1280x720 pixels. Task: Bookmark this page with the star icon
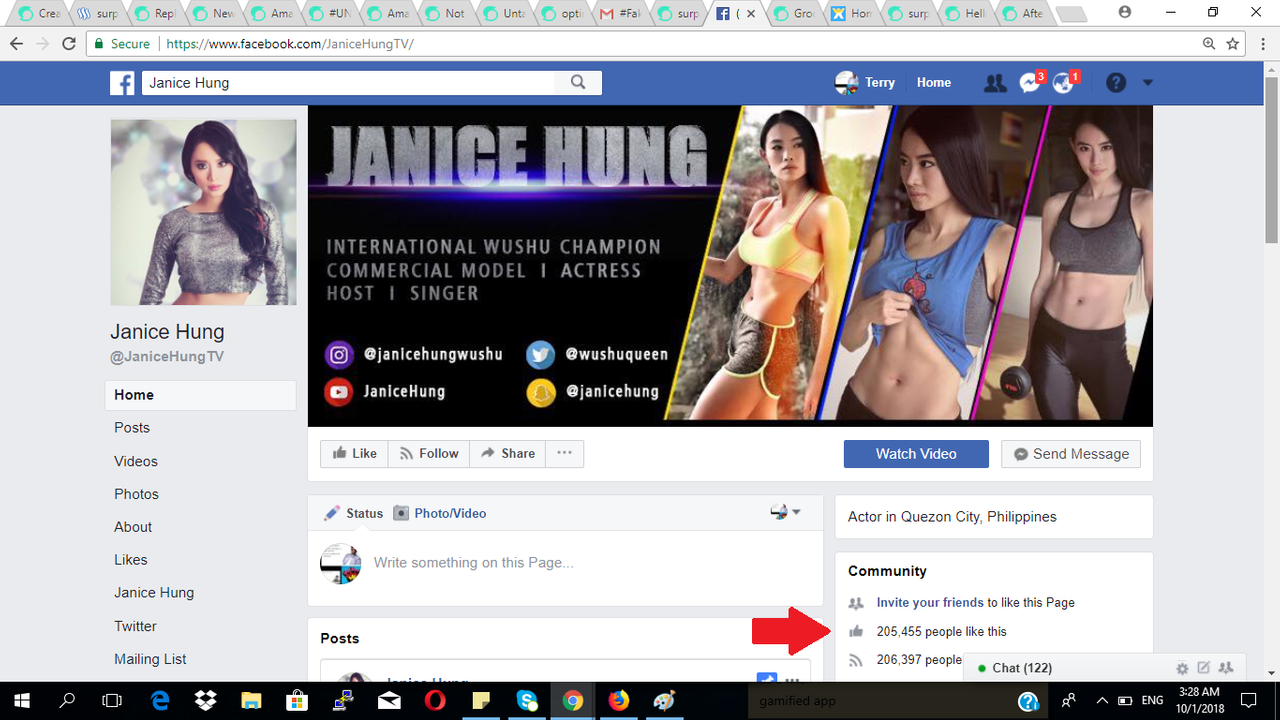[x=1233, y=44]
